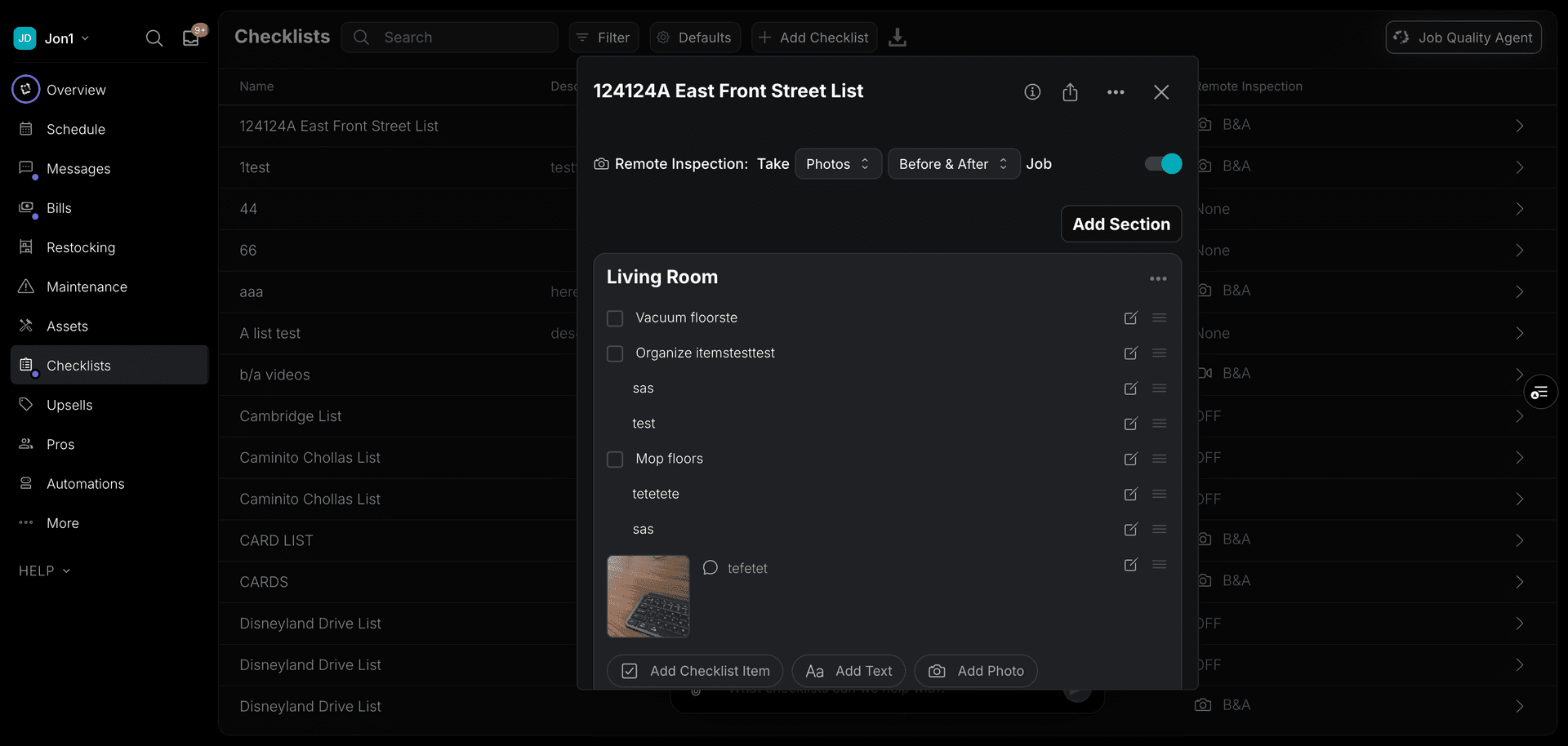Toggle the Remote Inspection switch off
The width and height of the screenshot is (1568, 746).
click(x=1163, y=164)
